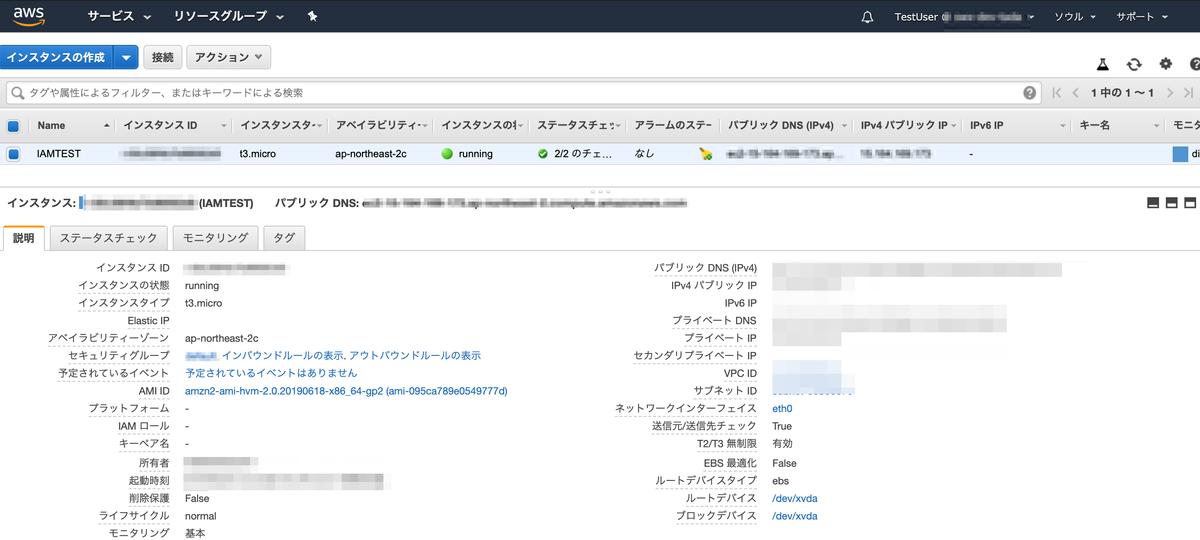The height and width of the screenshot is (540, 1200).
Task: Switch to the タグ tab
Action: pos(284,238)
